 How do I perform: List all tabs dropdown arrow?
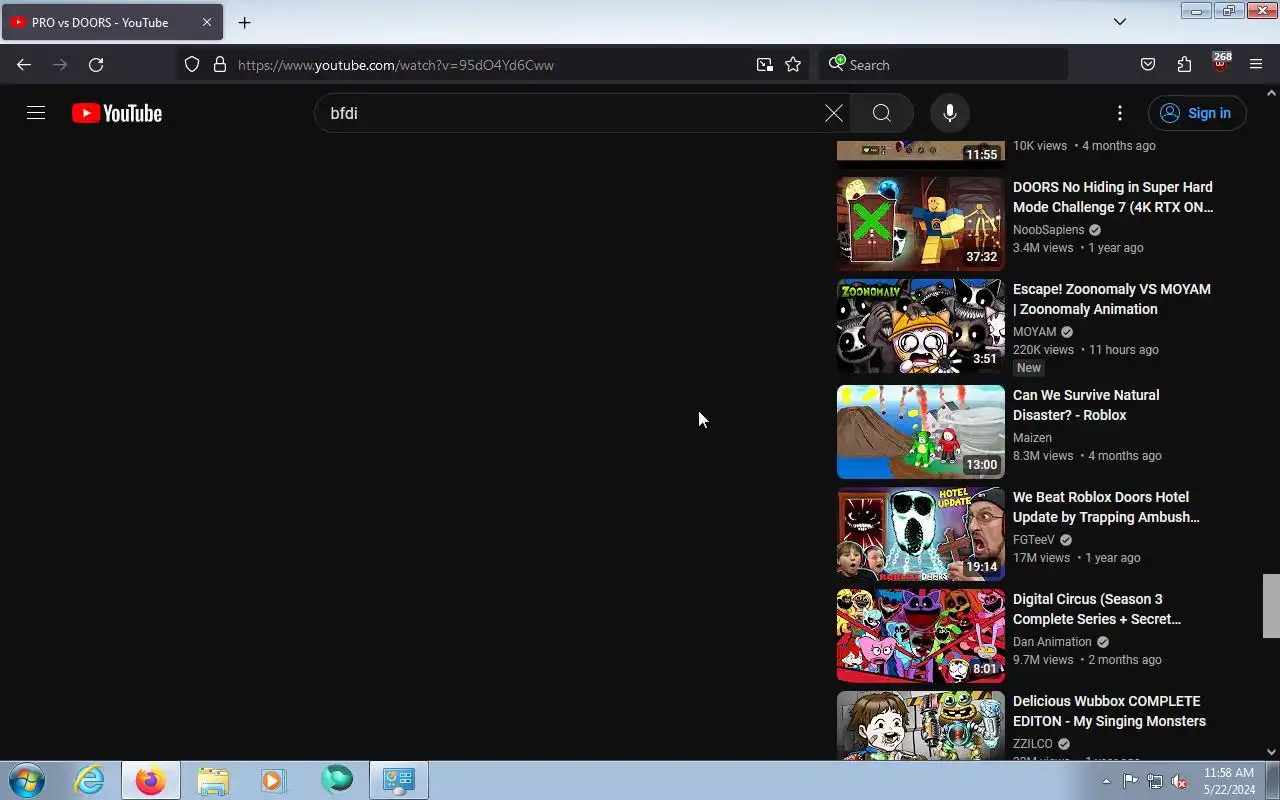tap(1120, 22)
